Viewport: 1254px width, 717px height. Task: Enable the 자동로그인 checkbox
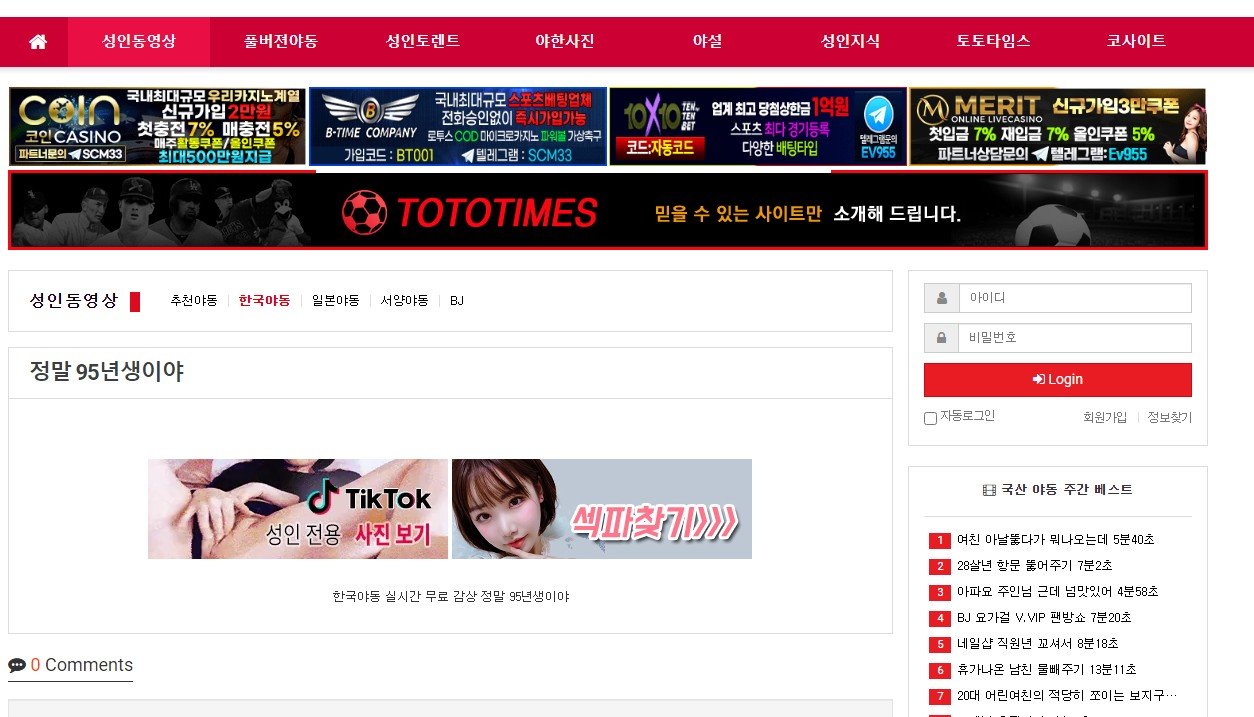[x=930, y=418]
